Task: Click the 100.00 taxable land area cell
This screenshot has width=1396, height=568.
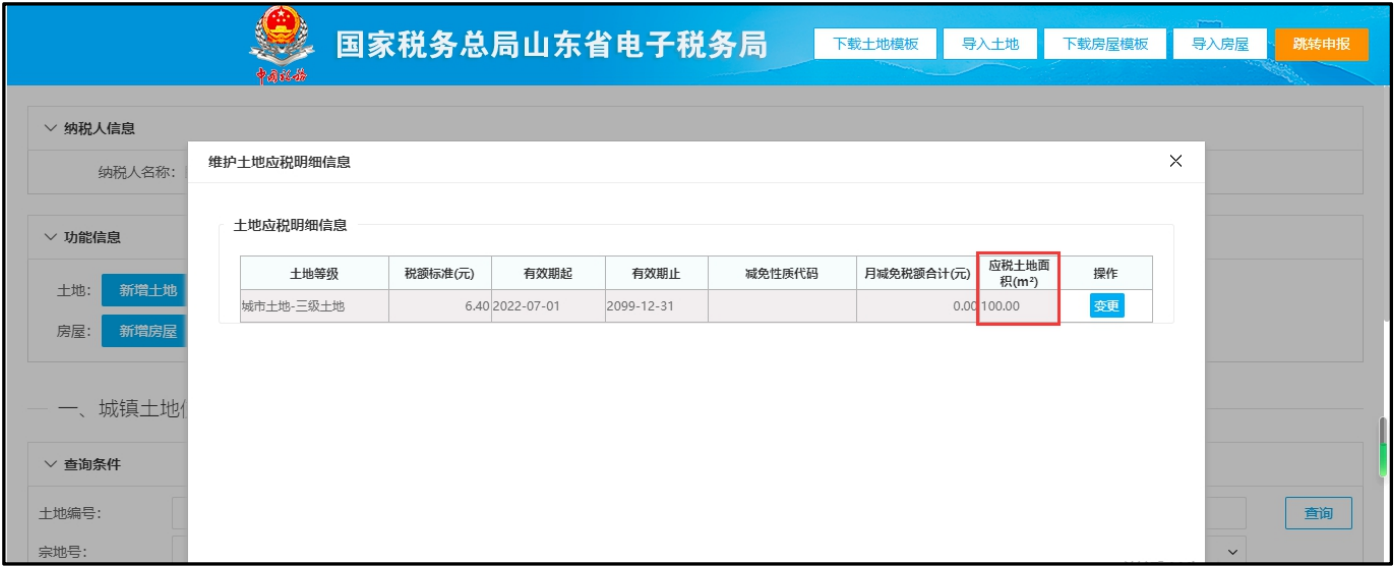Action: [1018, 306]
